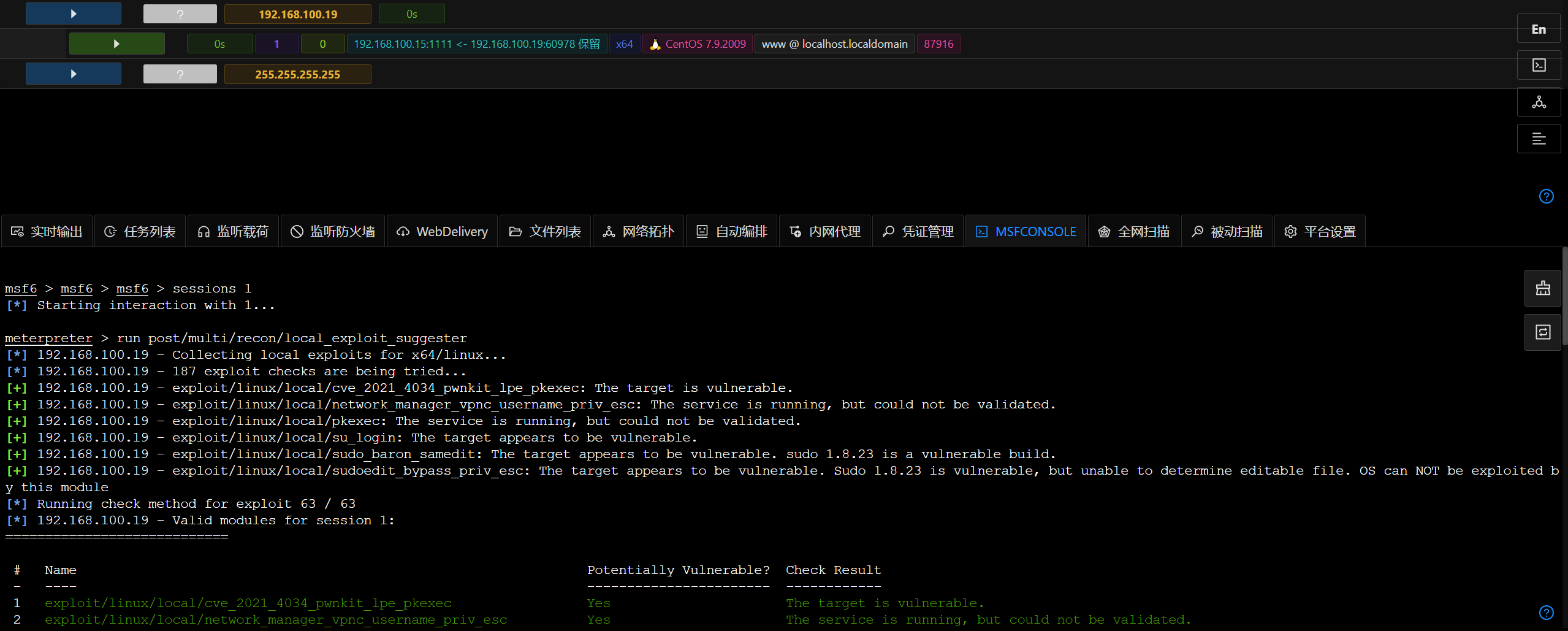Click the first msf6 prompt link

tap(21, 288)
